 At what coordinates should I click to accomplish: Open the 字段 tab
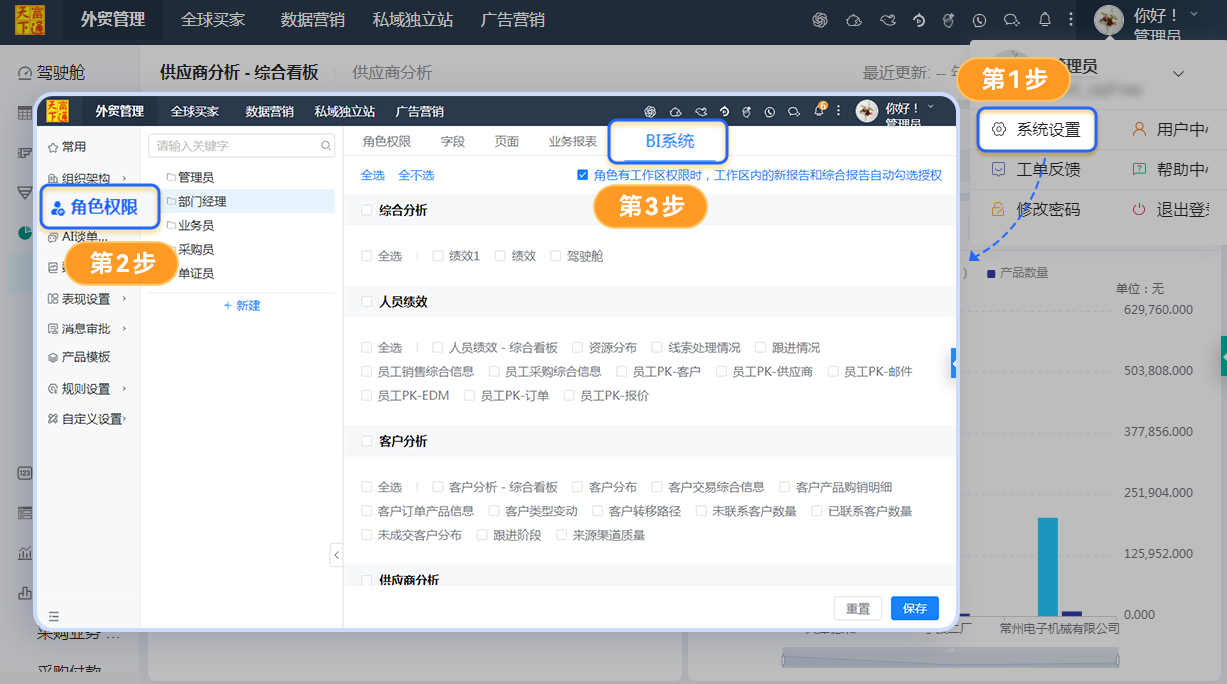coord(453,141)
